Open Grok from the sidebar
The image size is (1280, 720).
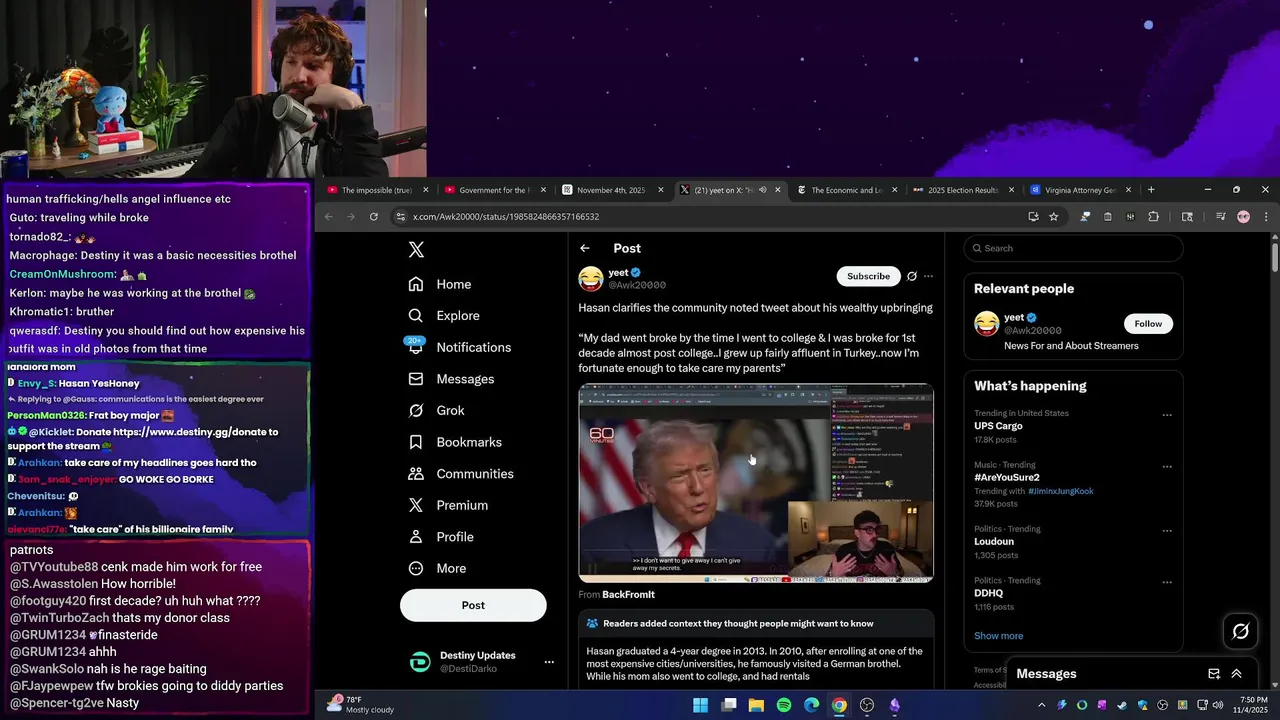(x=436, y=410)
